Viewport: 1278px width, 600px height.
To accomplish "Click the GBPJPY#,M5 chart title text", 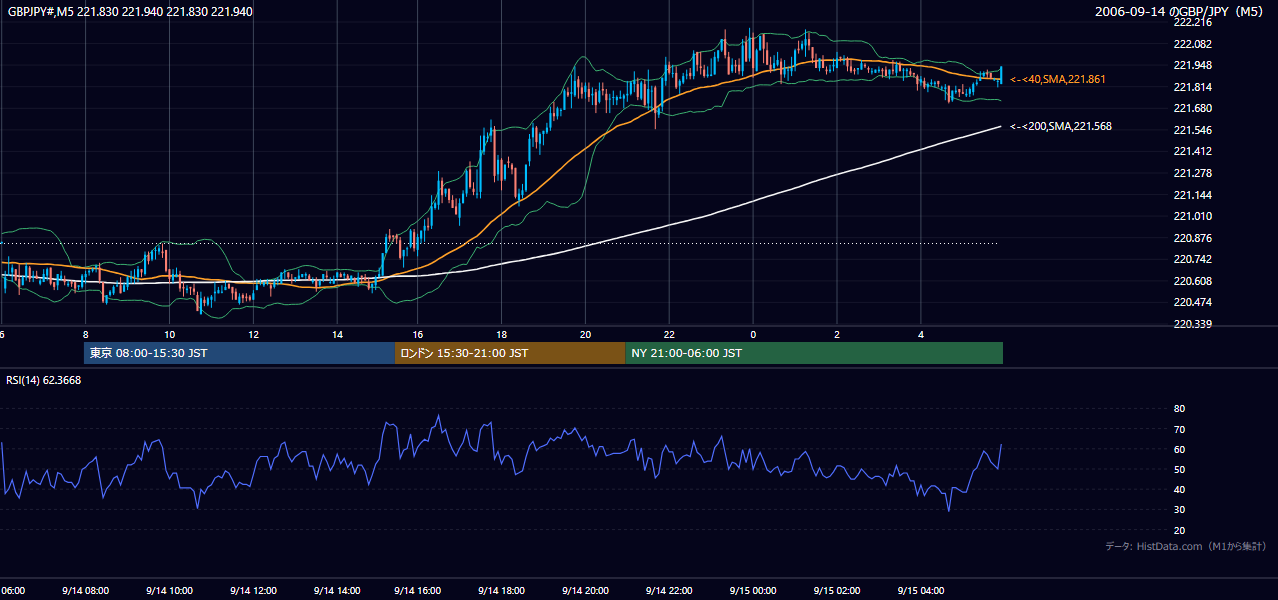I will (128, 12).
